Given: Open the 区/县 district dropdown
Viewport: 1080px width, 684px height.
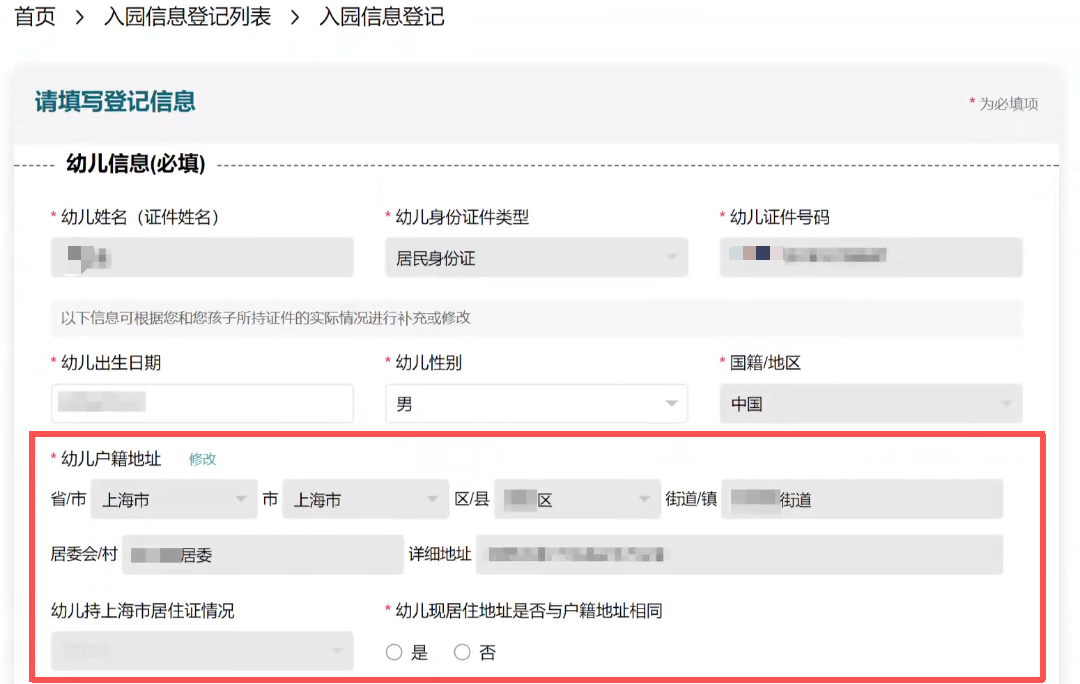Looking at the screenshot, I should [x=576, y=499].
